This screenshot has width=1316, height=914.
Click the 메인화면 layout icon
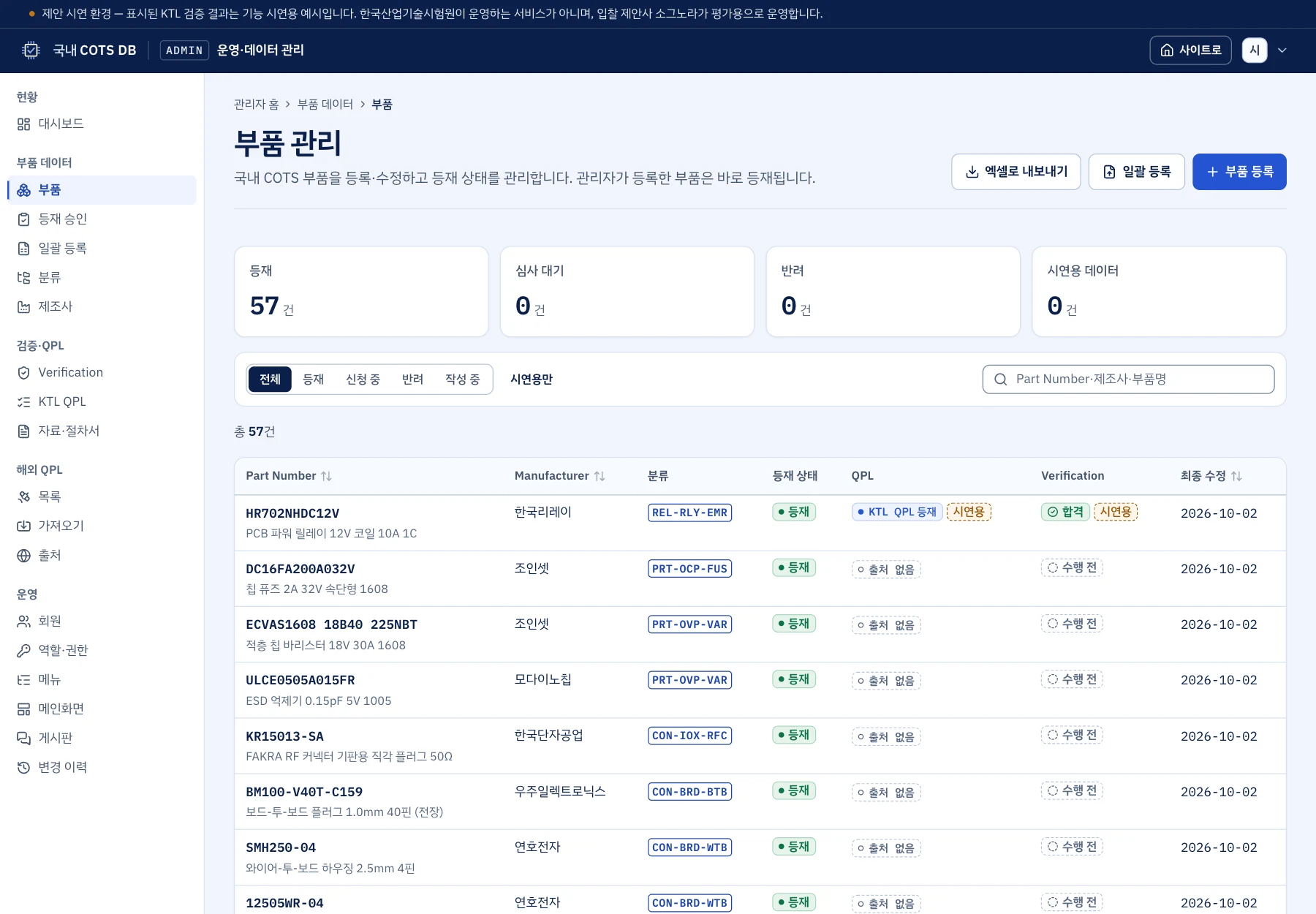pyautogui.click(x=23, y=709)
